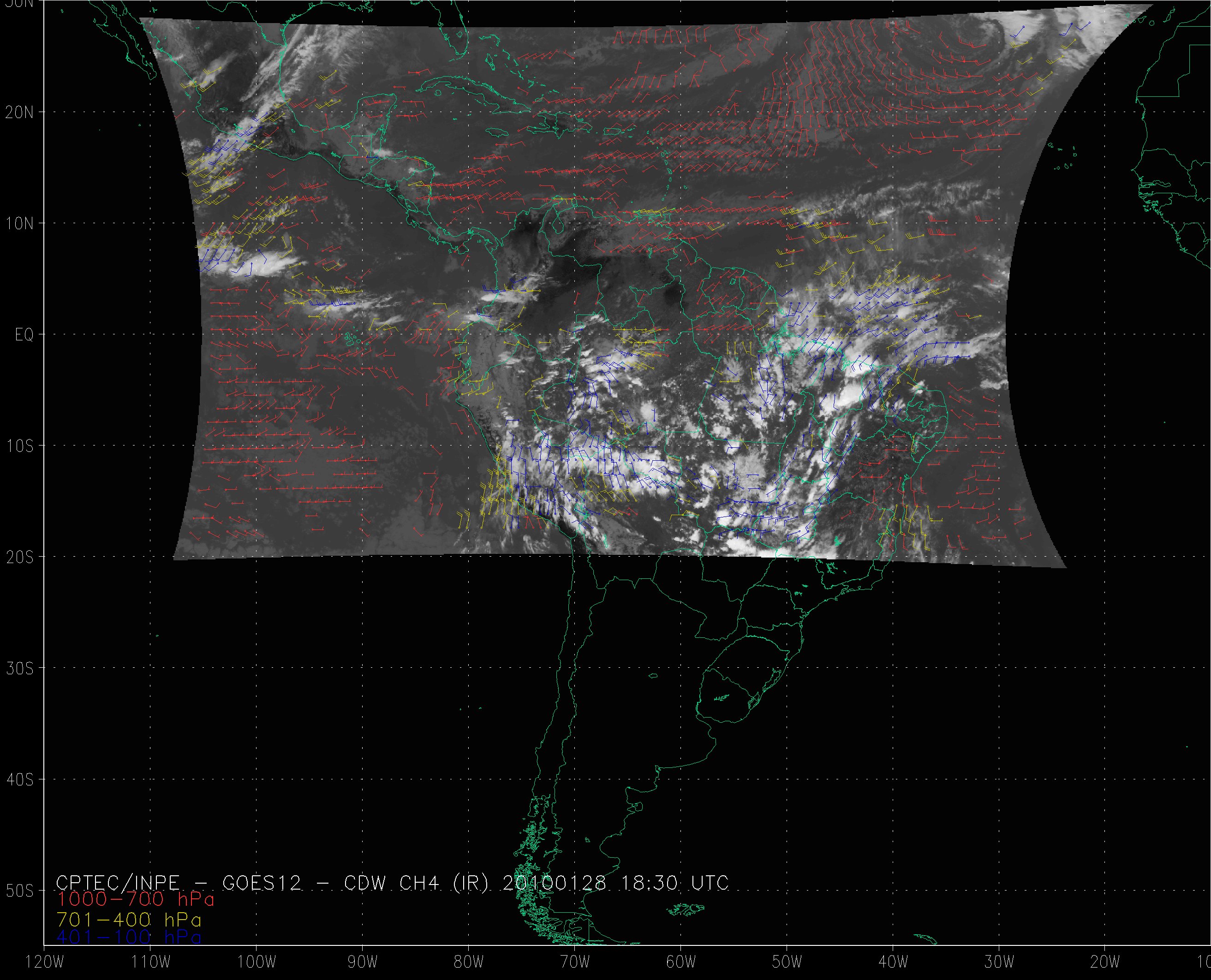Click the 100W longitude axis label
1211x980 pixels.
[x=256, y=962]
